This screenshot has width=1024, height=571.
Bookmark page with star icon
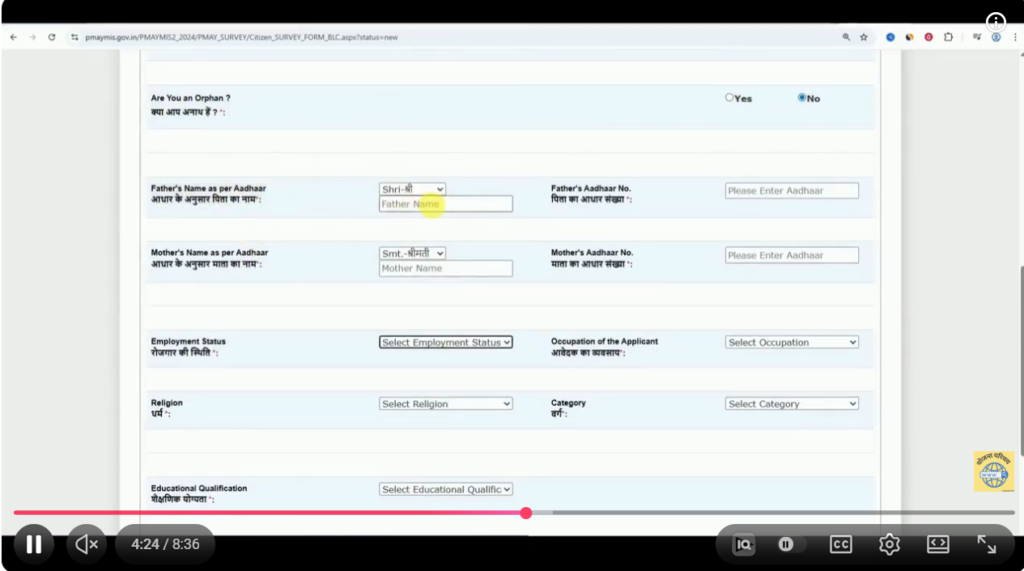pos(864,37)
